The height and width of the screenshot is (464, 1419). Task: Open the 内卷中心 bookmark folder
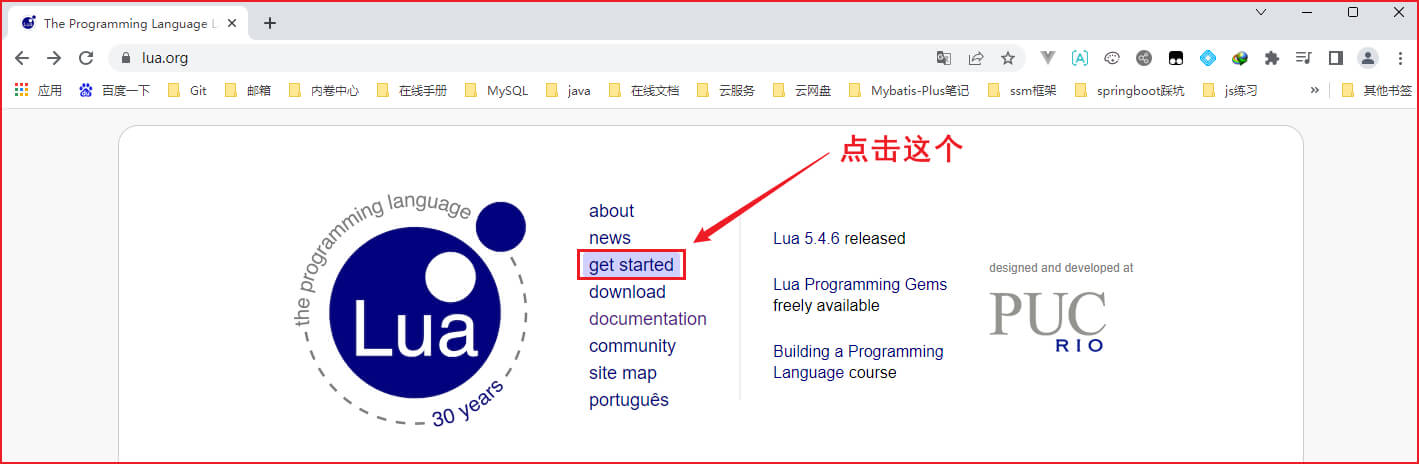point(324,90)
